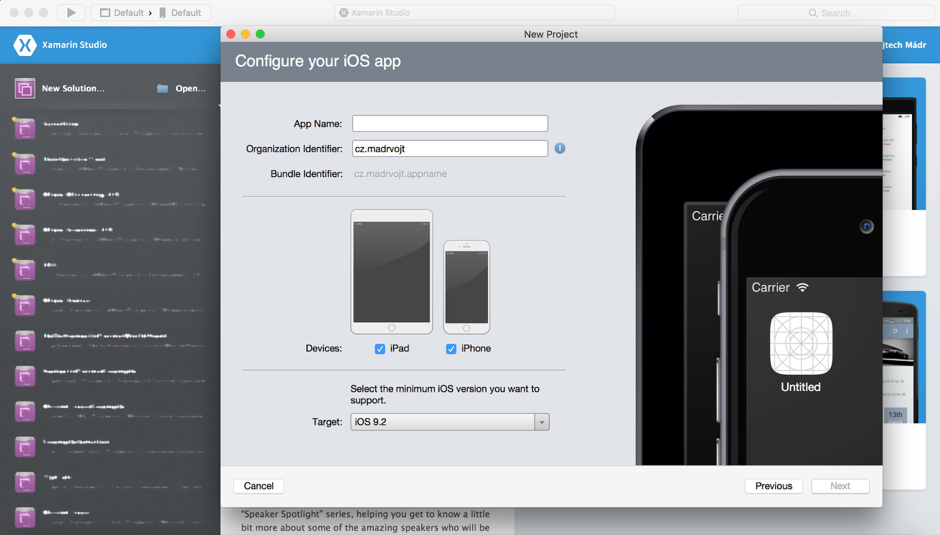Click the iPhone device illustration
940x535 pixels.
(x=466, y=287)
